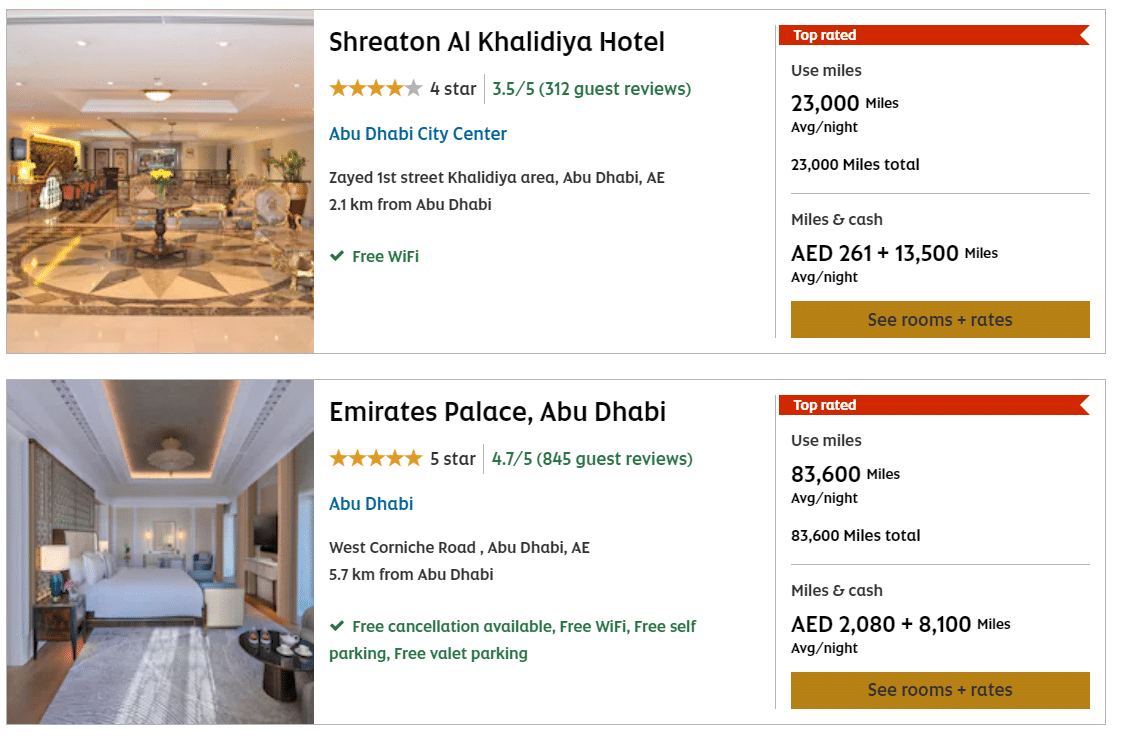Open the Shreaton Al Khalidiya lobby photo

[x=160, y=181]
